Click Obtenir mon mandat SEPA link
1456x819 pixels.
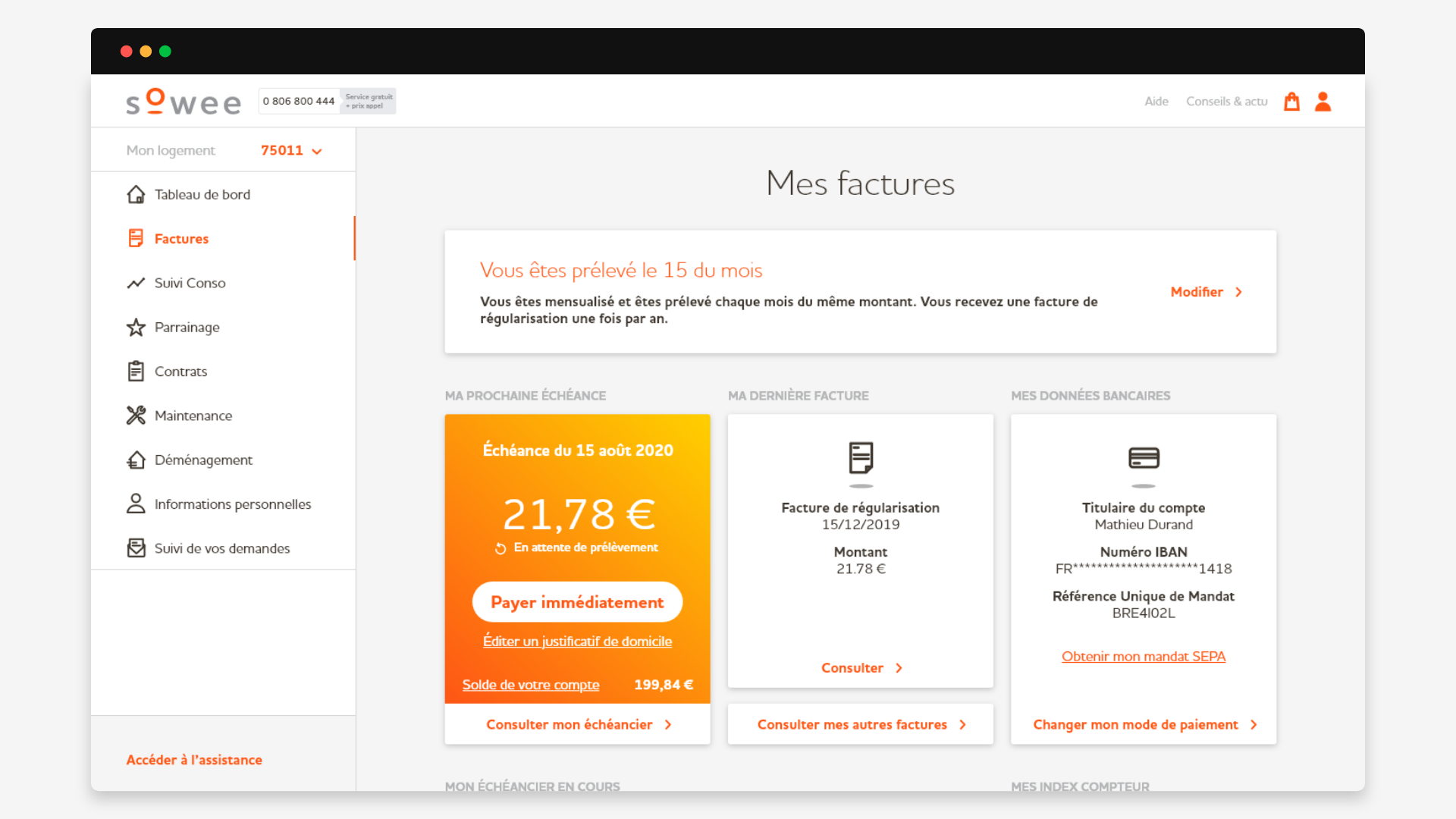pyautogui.click(x=1144, y=656)
